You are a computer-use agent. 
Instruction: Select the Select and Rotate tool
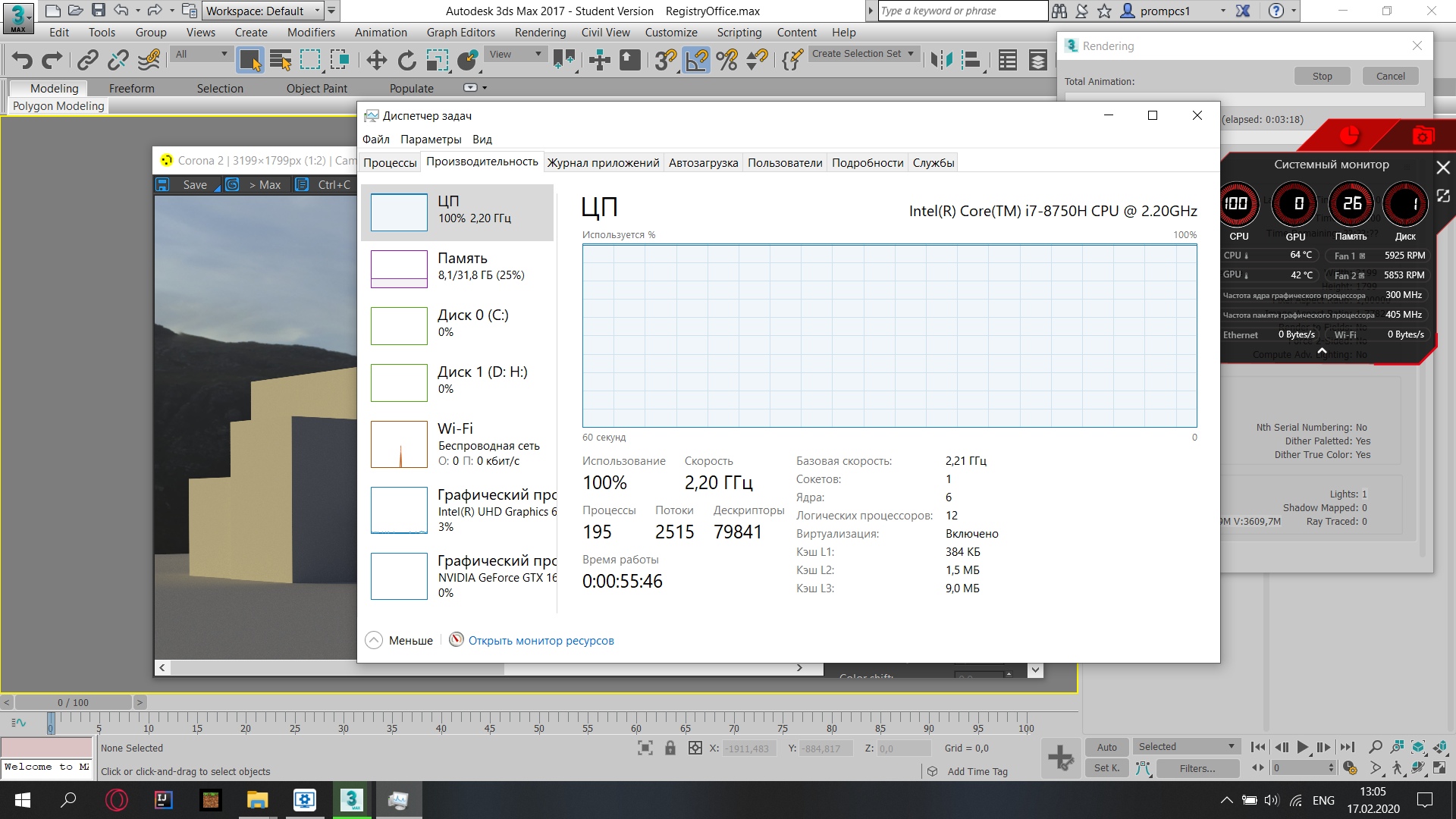(x=407, y=60)
